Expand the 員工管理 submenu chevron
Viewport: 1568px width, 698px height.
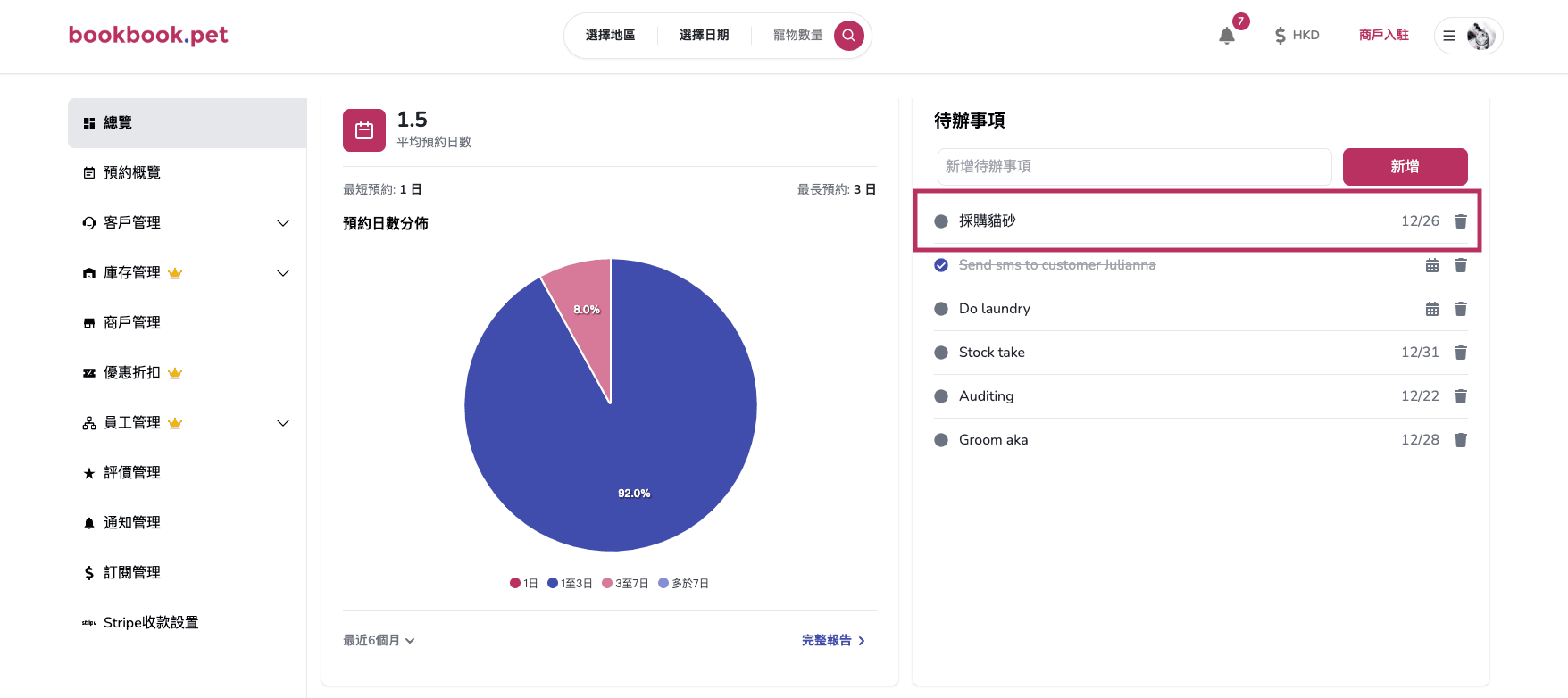(x=283, y=423)
